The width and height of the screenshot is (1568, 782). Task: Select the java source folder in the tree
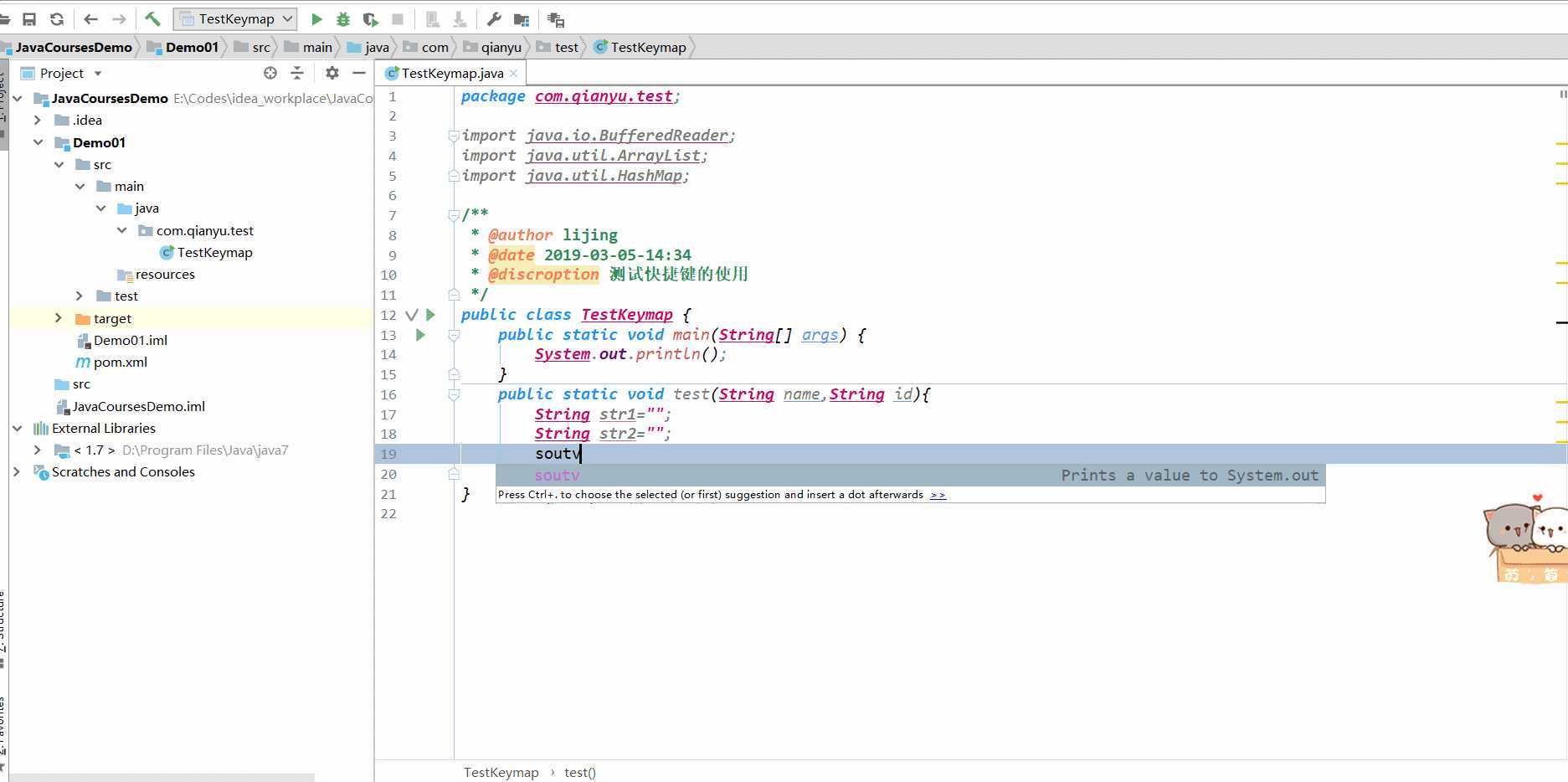click(x=147, y=208)
